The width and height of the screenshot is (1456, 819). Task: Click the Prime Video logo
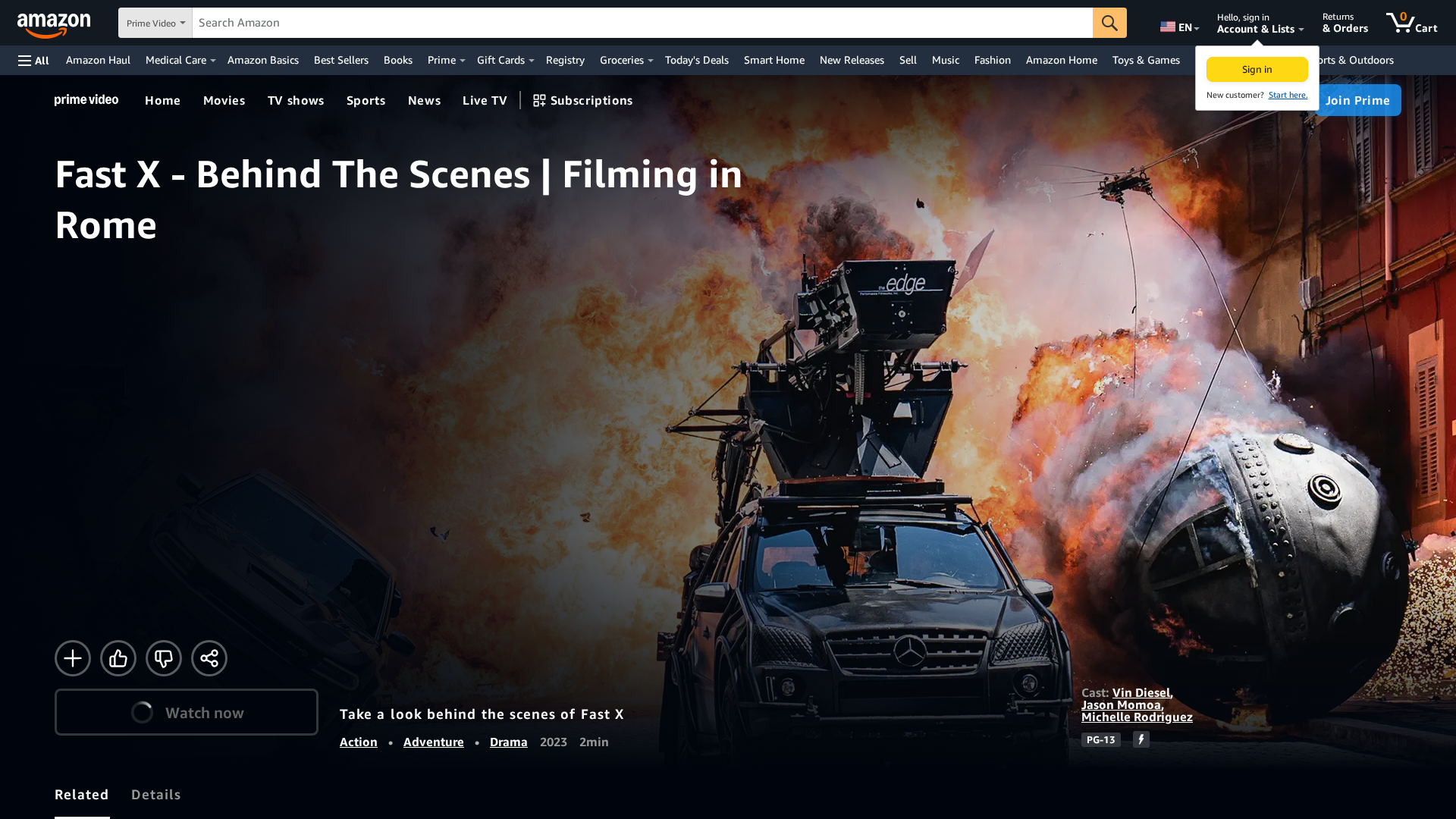86,100
